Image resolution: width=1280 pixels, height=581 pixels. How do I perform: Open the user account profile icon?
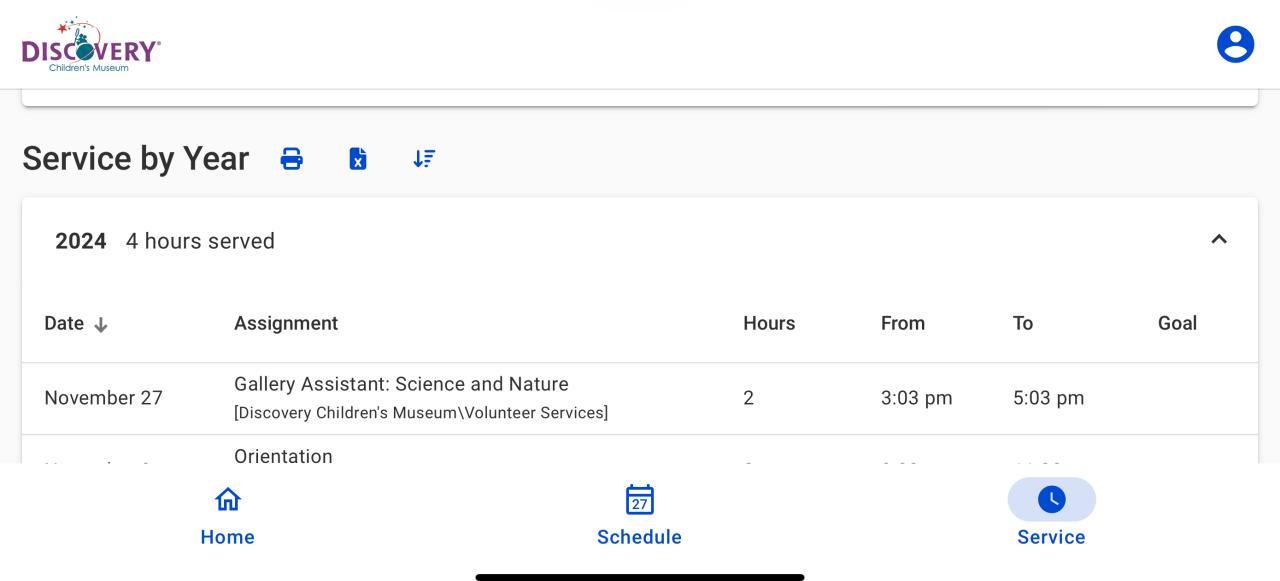[x=1235, y=44]
